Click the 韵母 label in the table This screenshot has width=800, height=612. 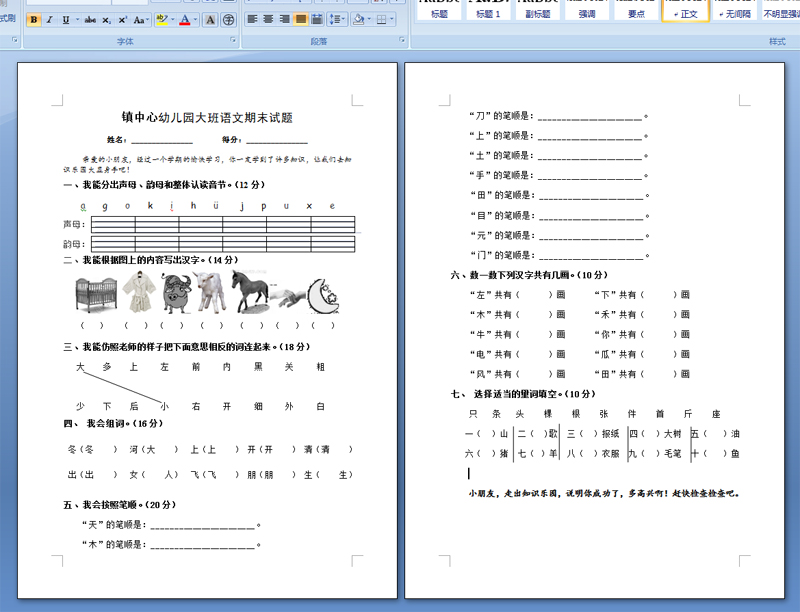[72, 244]
